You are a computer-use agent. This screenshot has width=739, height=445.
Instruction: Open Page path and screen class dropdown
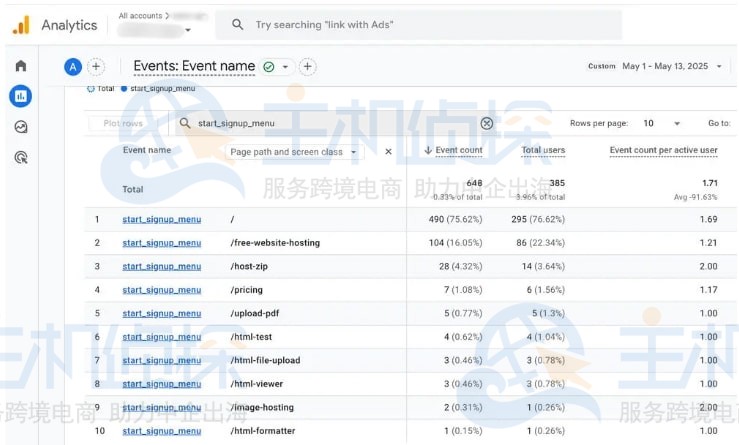pos(293,152)
